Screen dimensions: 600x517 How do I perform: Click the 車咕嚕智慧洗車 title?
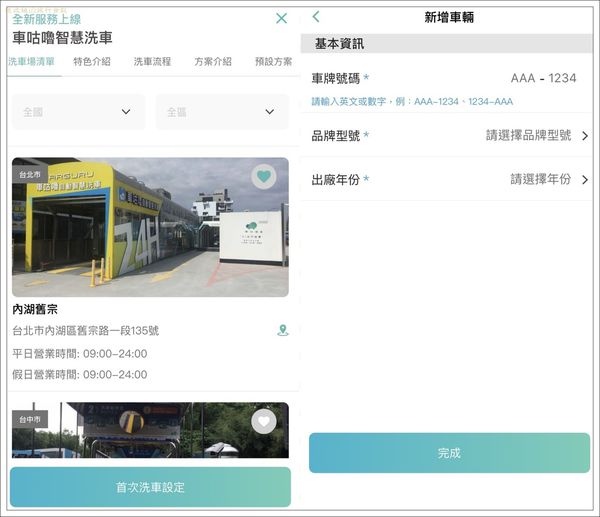click(62, 38)
